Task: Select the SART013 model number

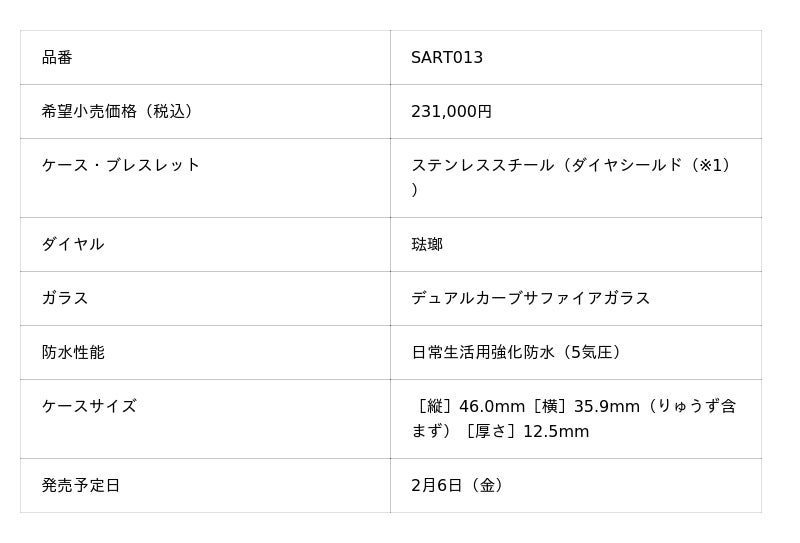Action: (447, 58)
